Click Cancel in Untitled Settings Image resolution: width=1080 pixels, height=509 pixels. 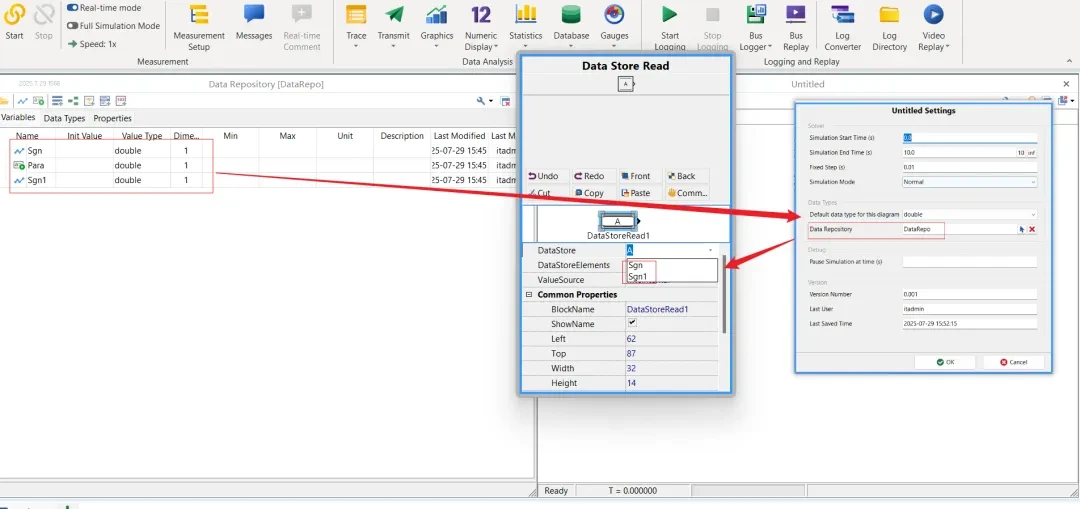click(1013, 361)
